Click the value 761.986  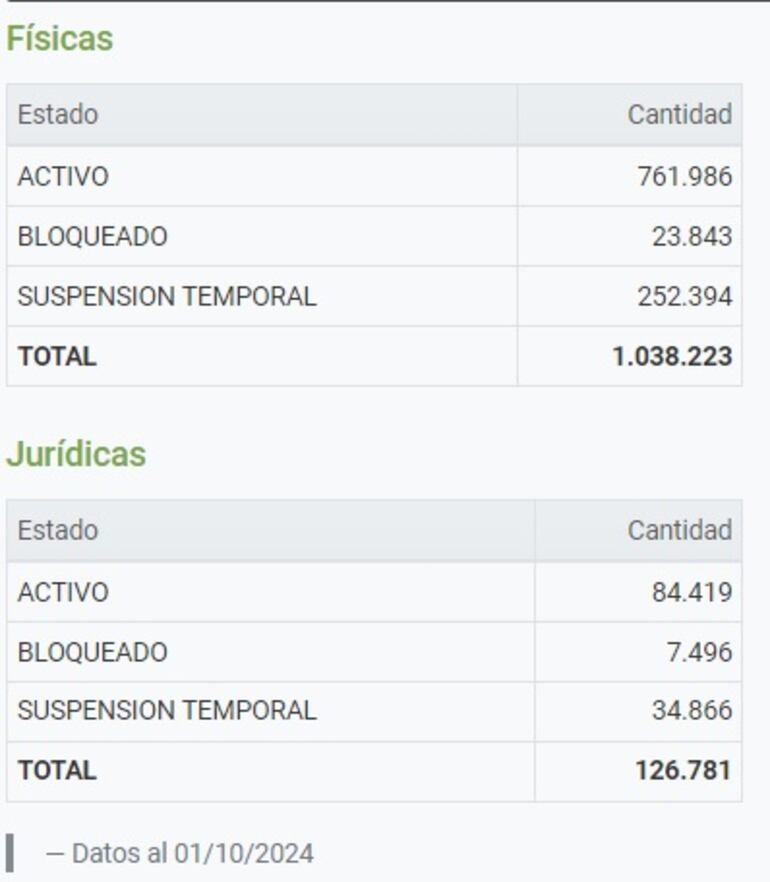tap(684, 177)
